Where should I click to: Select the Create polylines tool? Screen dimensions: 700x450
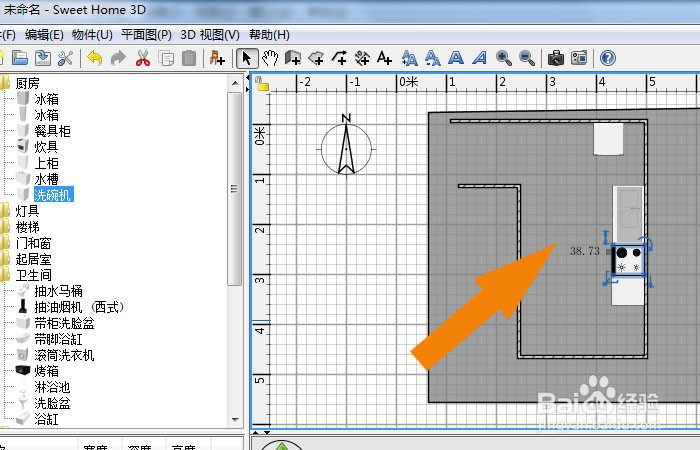[x=339, y=58]
